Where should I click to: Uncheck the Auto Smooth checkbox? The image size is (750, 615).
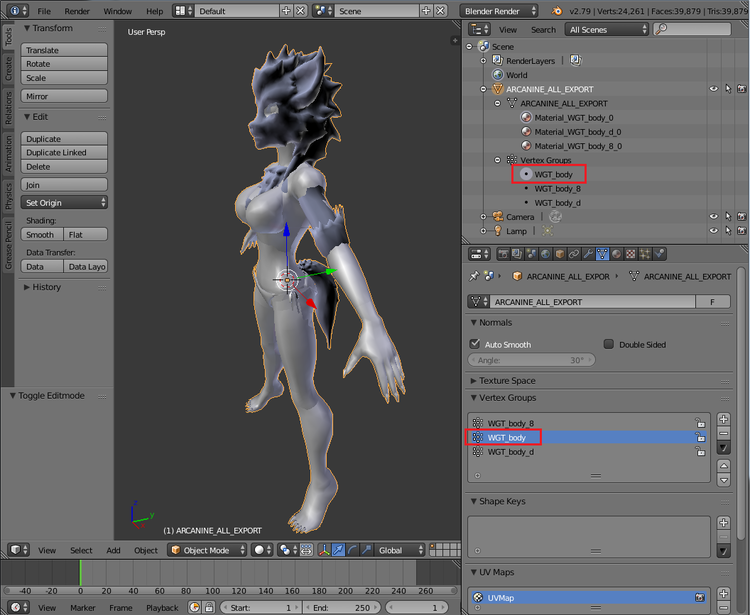475,344
